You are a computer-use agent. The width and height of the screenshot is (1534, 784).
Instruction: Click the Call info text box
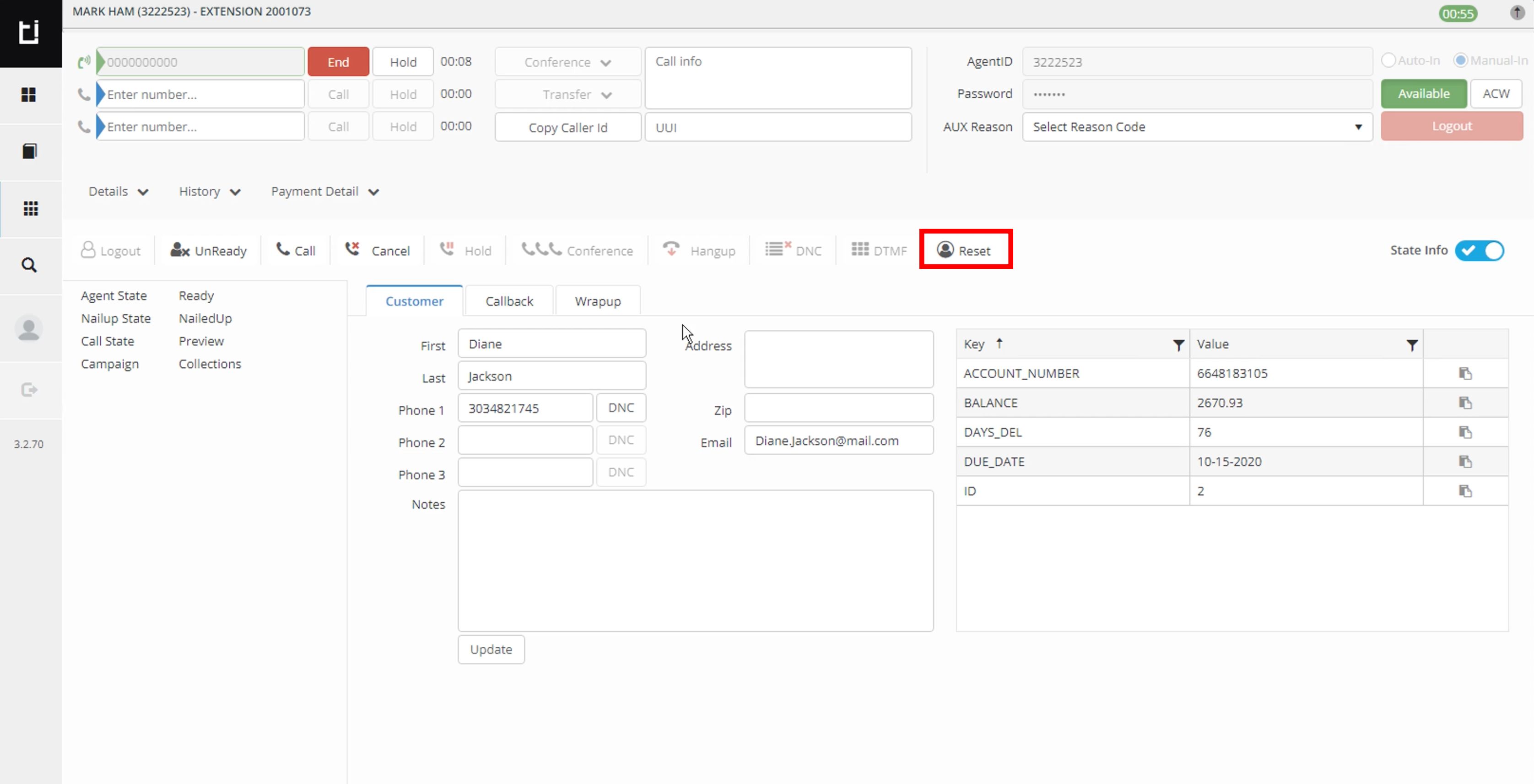pyautogui.click(x=778, y=78)
